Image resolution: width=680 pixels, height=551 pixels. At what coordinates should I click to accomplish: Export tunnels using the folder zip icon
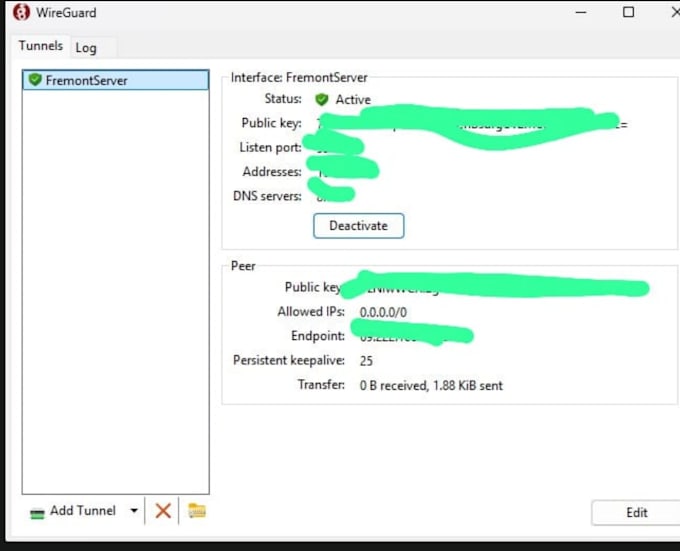[x=196, y=510]
